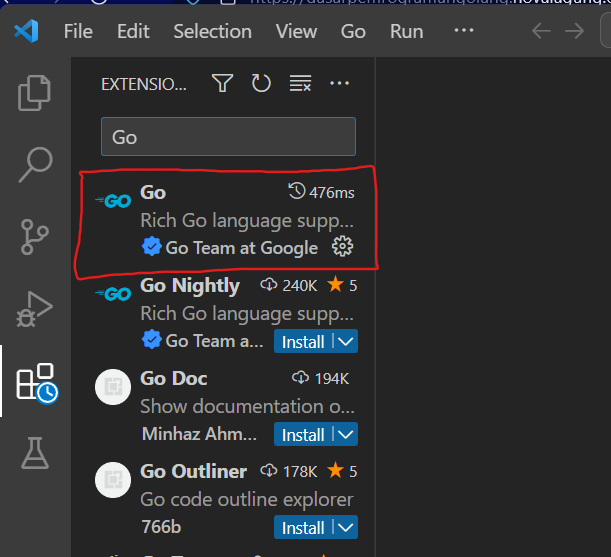This screenshot has height=557, width=611.
Task: Open the Selection menu
Action: 213,31
